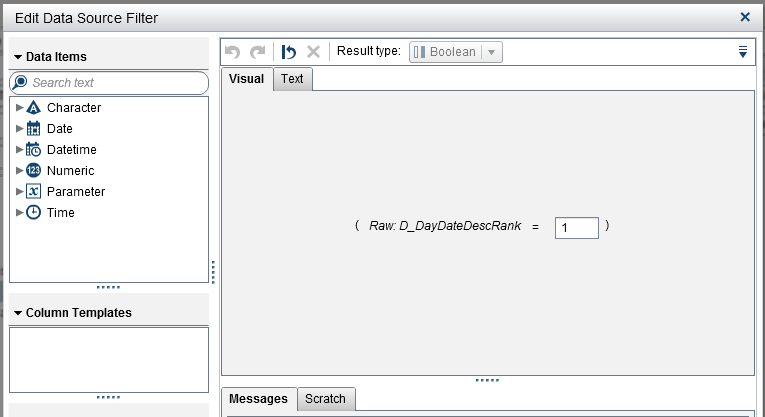Click the Numeric 123 icon

(33, 170)
